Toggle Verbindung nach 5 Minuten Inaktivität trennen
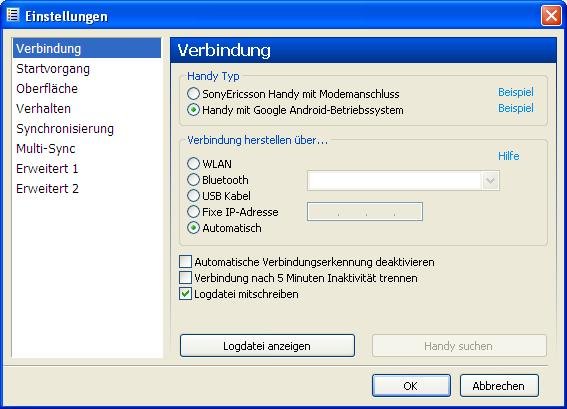Screen dimensions: 567x409 [x=186, y=278]
